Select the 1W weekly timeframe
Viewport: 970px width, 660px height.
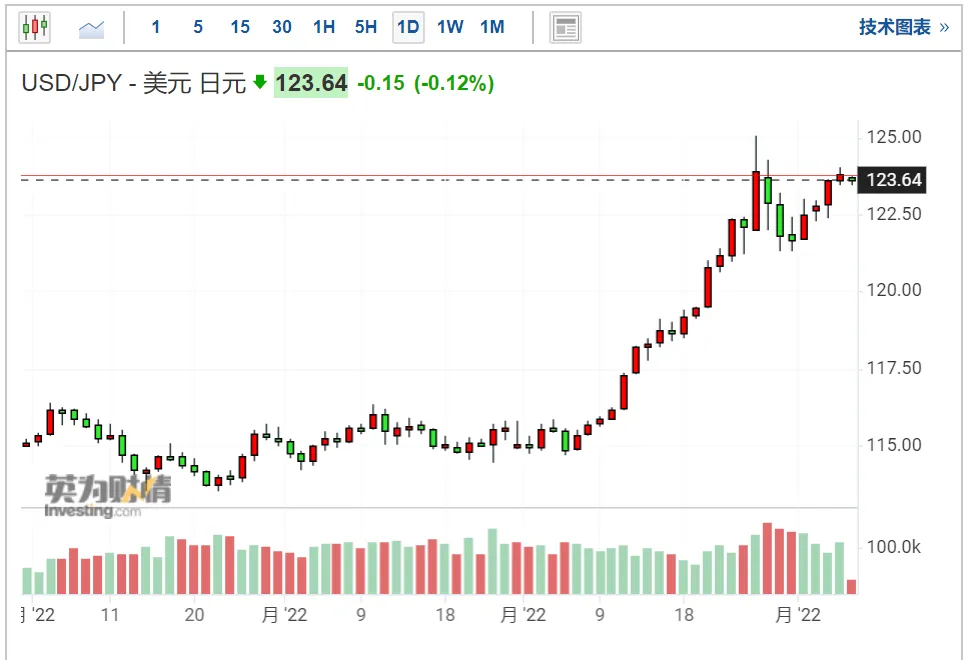click(x=450, y=27)
